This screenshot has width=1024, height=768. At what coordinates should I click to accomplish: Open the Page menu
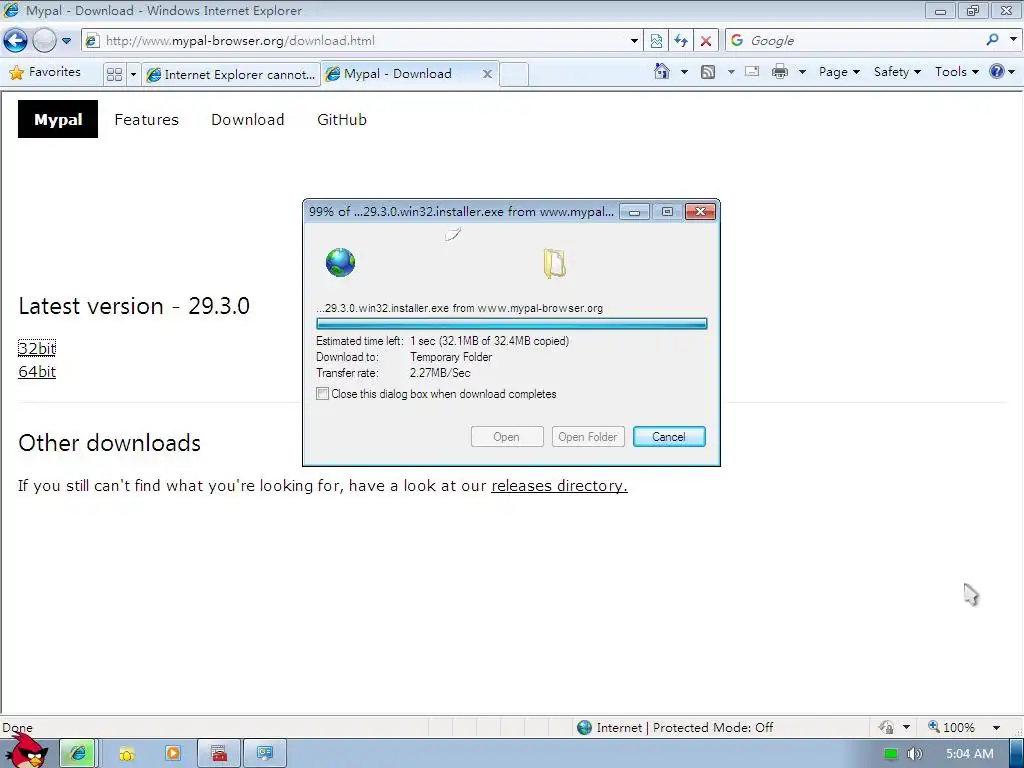tap(839, 72)
